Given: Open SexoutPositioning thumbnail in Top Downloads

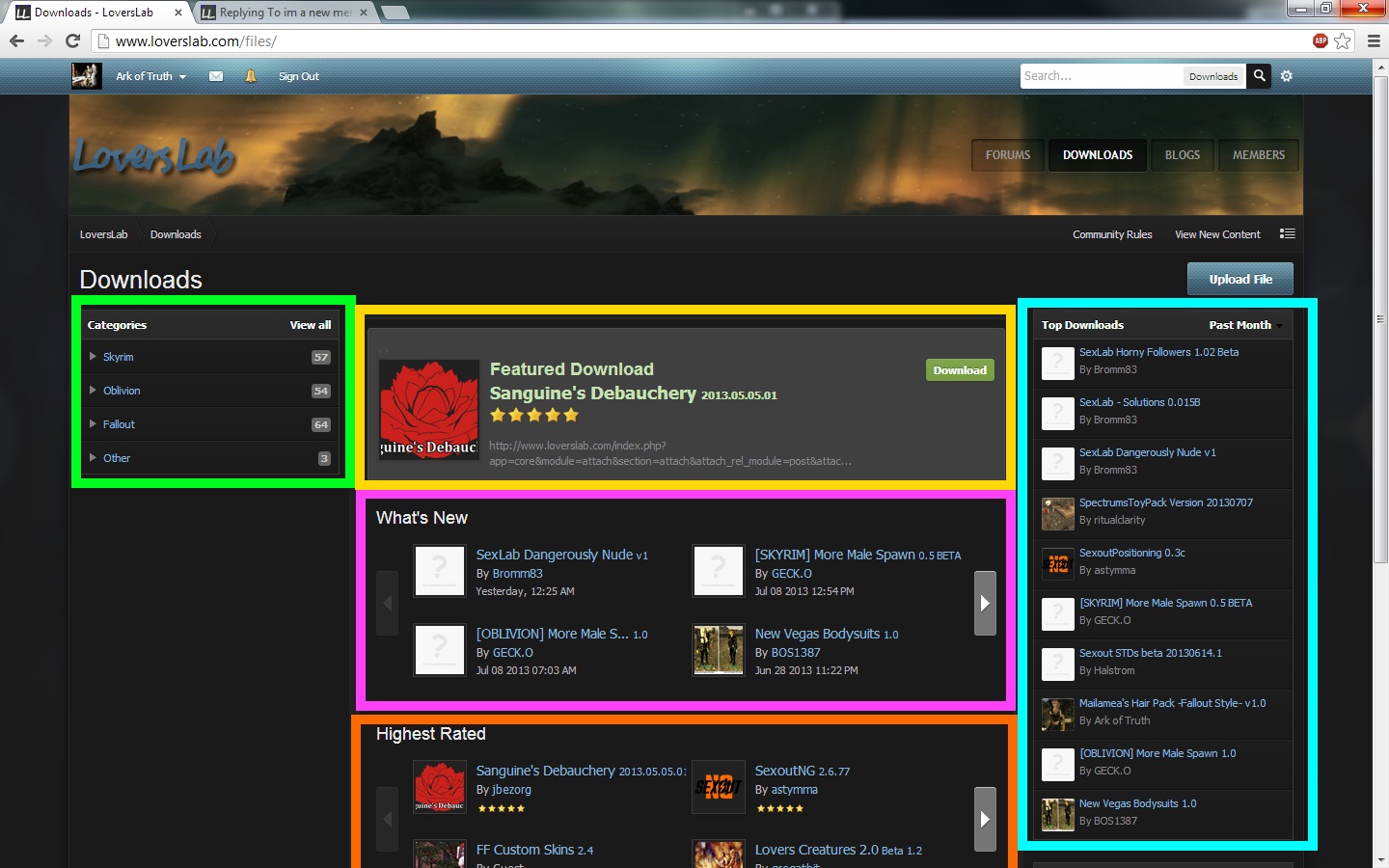Looking at the screenshot, I should (1057, 564).
